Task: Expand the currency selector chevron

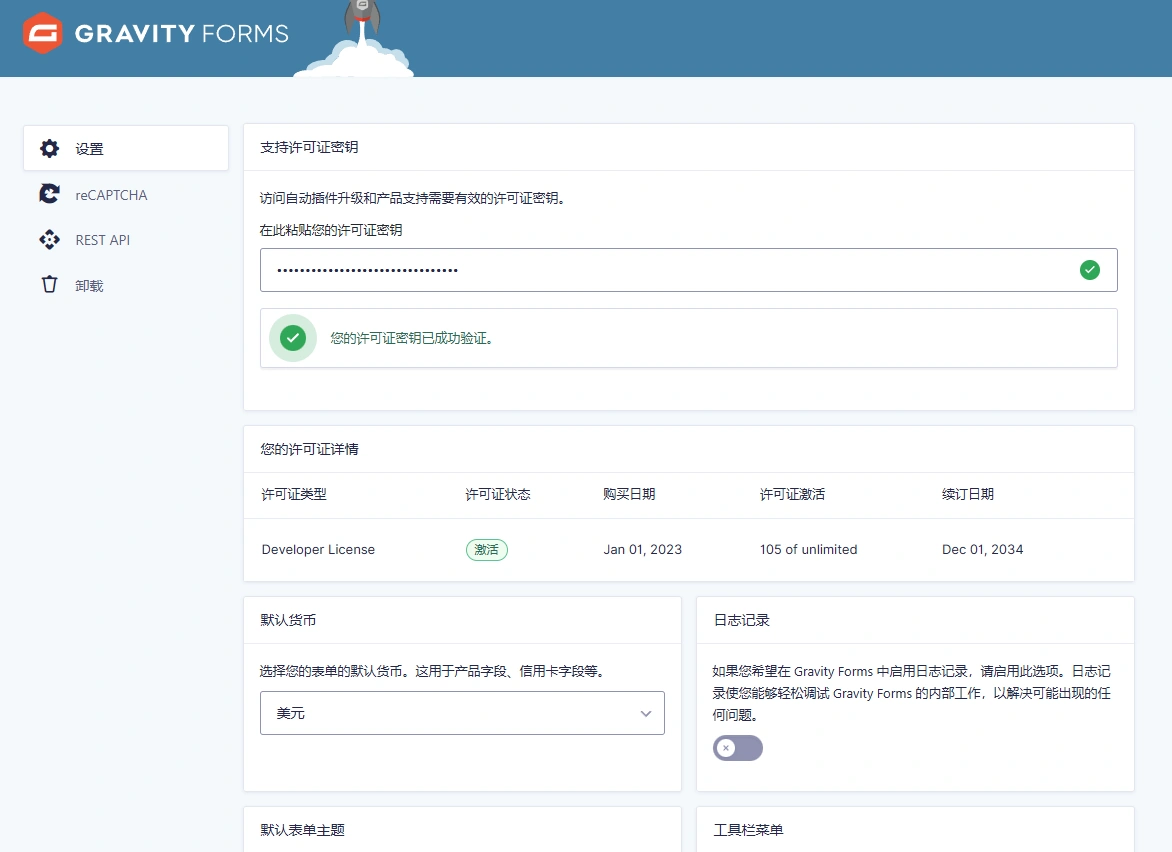Action: click(x=645, y=713)
